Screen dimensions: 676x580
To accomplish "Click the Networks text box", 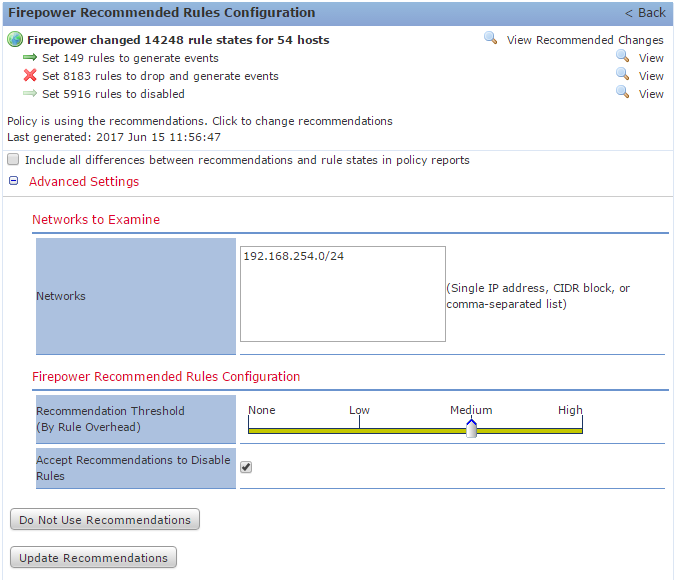I will coord(343,294).
